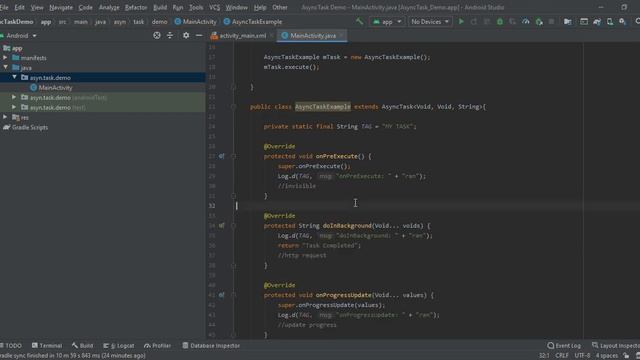The height and width of the screenshot is (360, 640).
Task: Open the Code menu
Action: pos(85,7)
